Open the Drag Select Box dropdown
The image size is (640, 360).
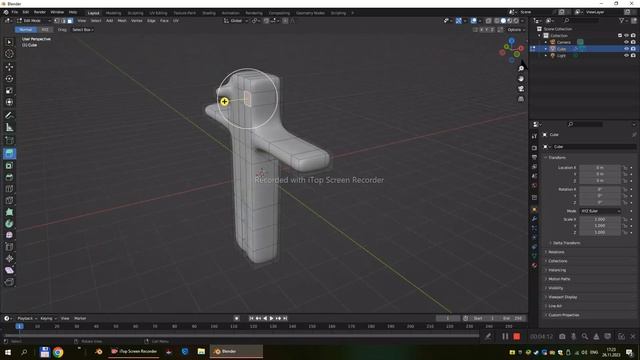tap(82, 29)
